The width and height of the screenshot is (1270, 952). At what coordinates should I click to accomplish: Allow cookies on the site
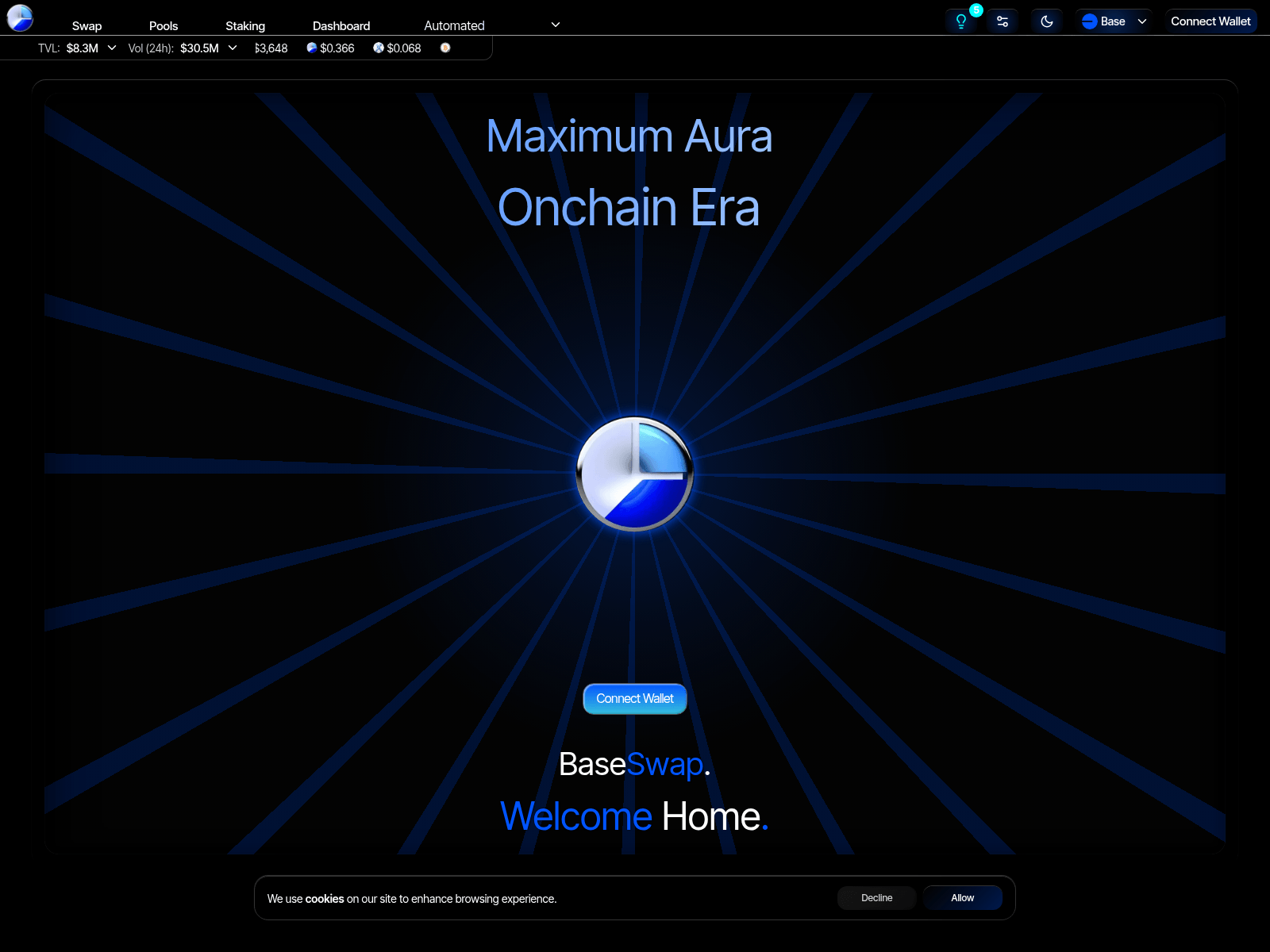click(x=962, y=898)
